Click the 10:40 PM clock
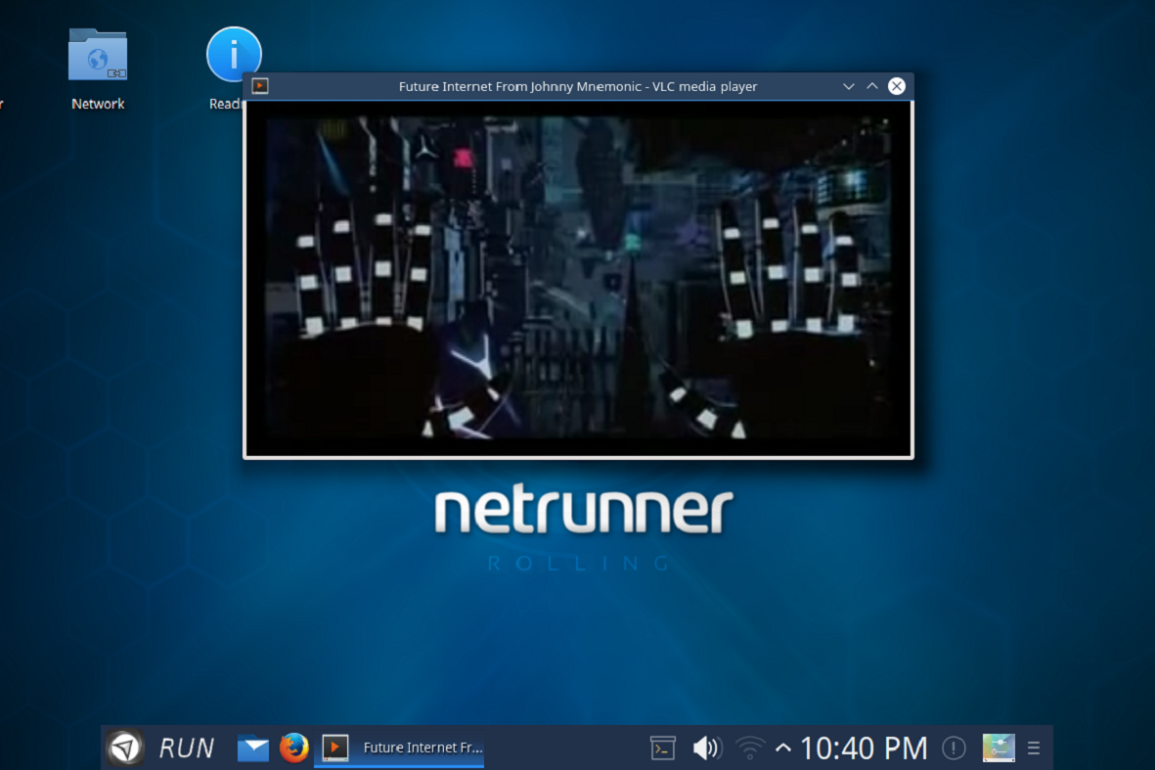Screen dimensions: 1155x770 click(x=863, y=748)
